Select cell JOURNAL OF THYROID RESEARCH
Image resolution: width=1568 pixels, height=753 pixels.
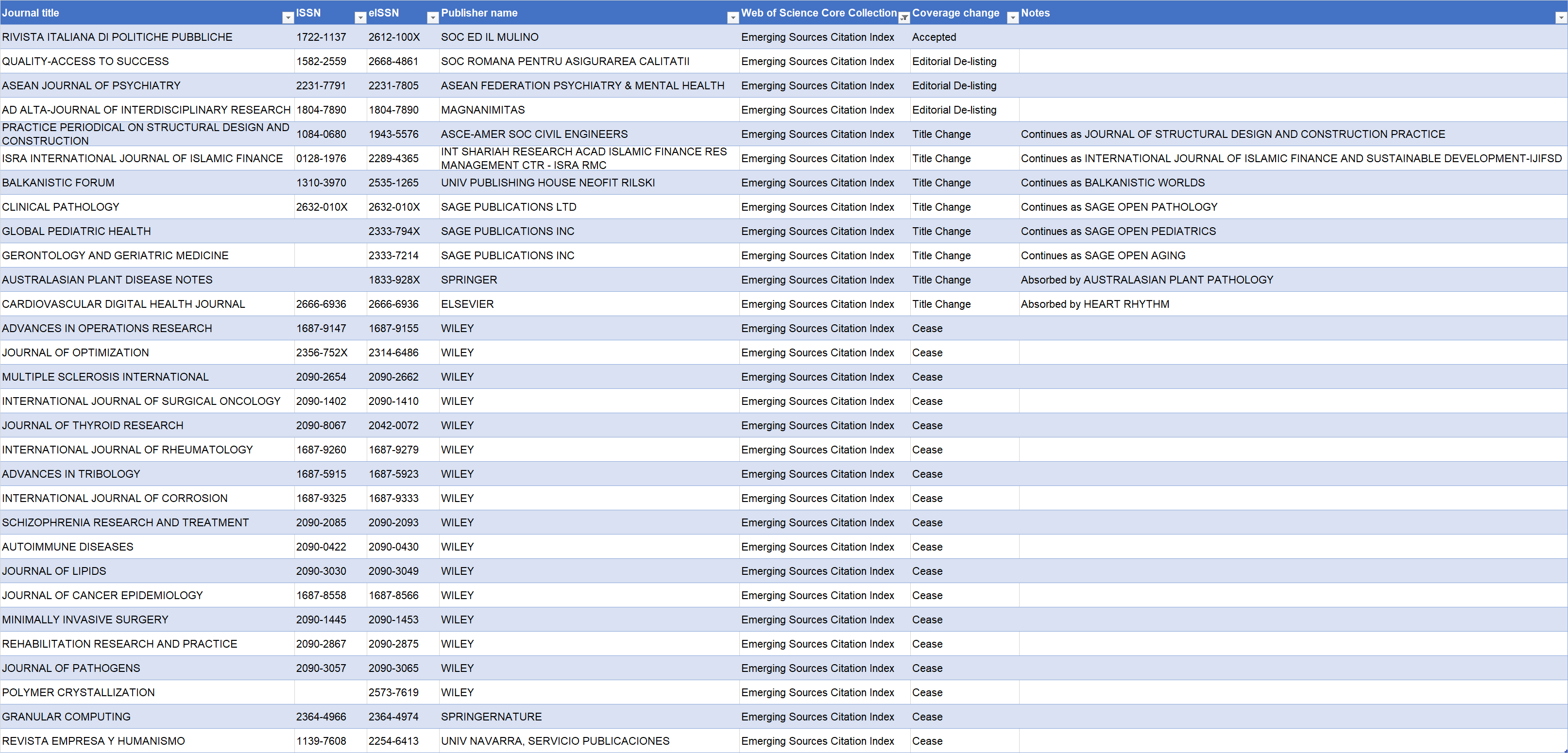(147, 426)
